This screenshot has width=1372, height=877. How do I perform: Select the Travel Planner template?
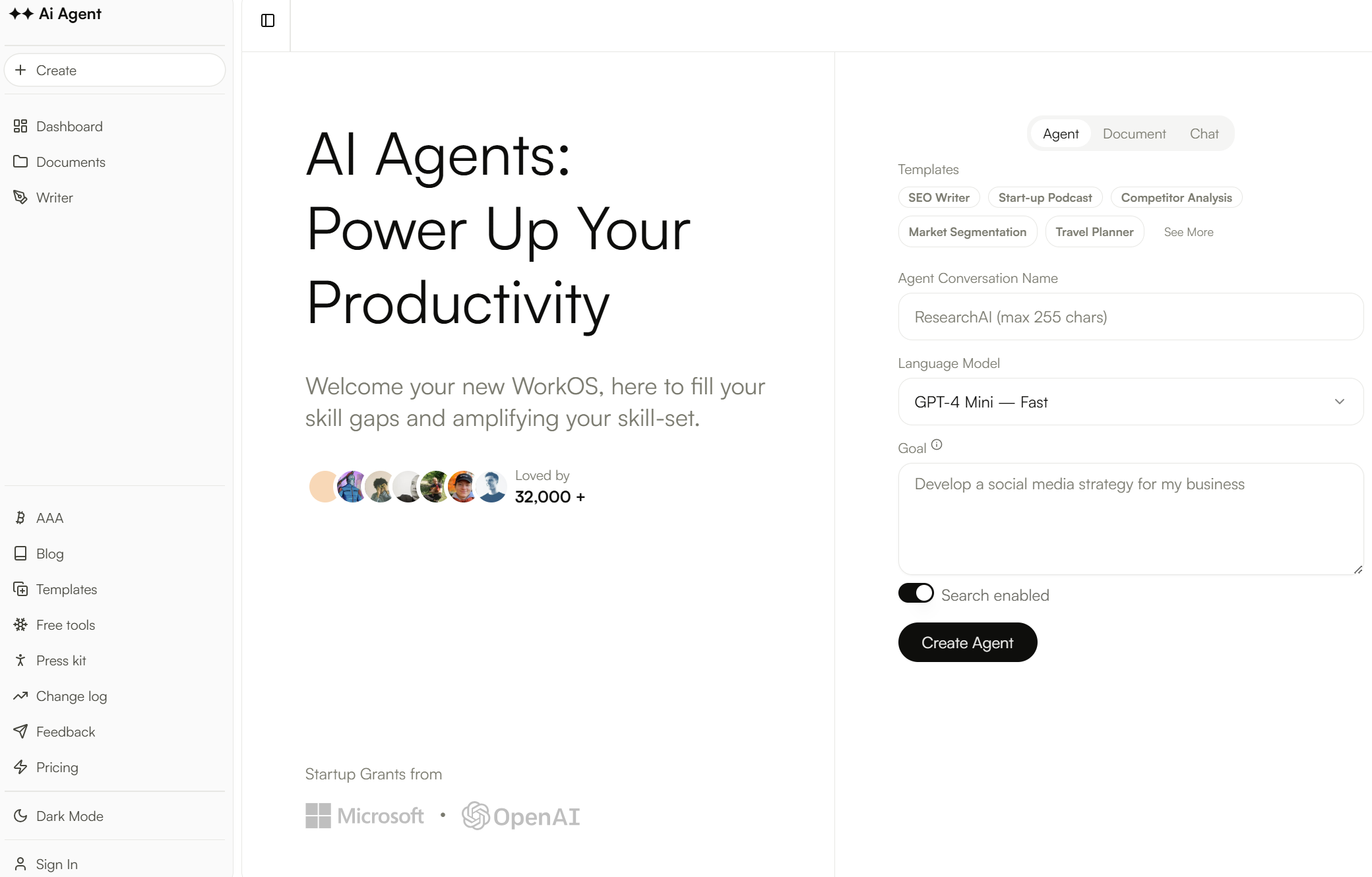pos(1094,231)
